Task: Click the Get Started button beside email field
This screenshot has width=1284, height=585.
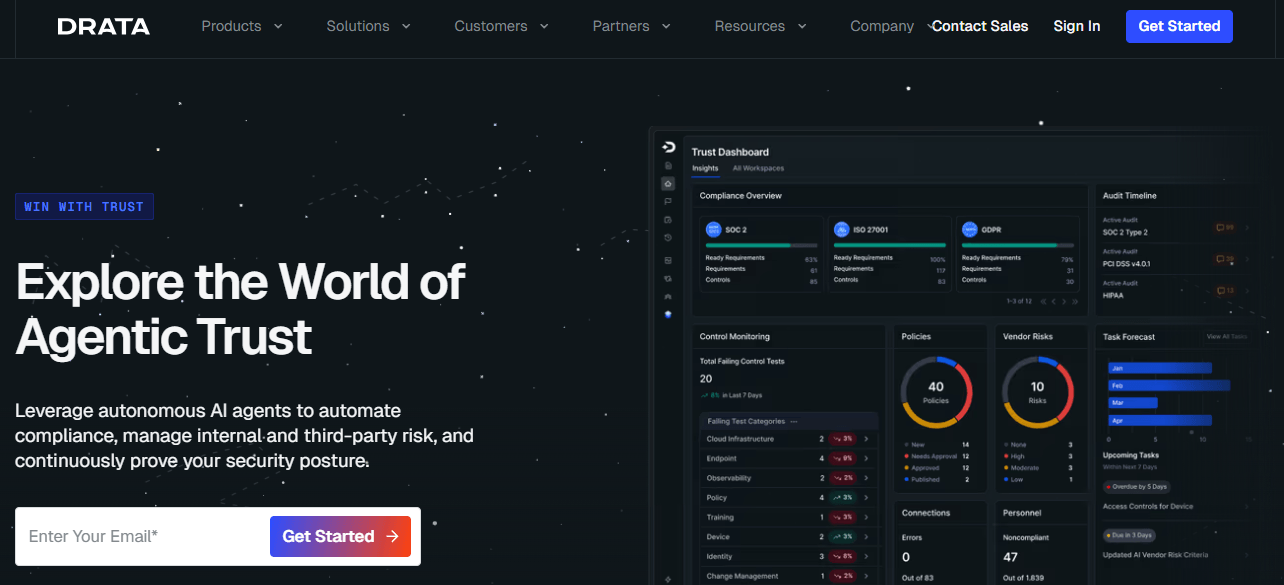Action: point(340,537)
